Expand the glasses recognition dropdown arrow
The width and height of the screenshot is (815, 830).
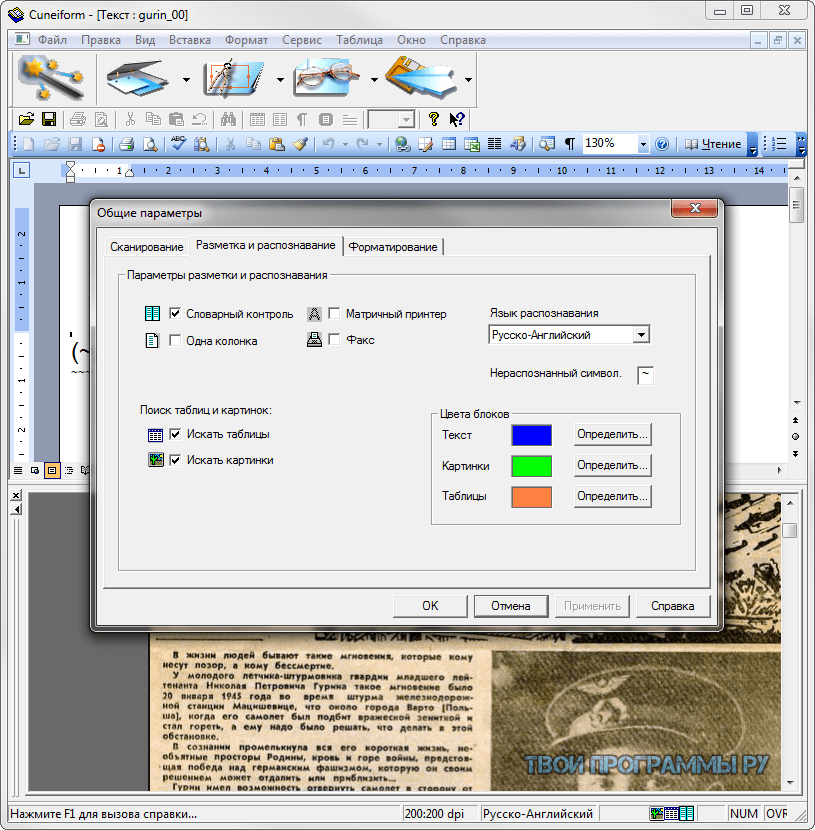click(x=374, y=80)
